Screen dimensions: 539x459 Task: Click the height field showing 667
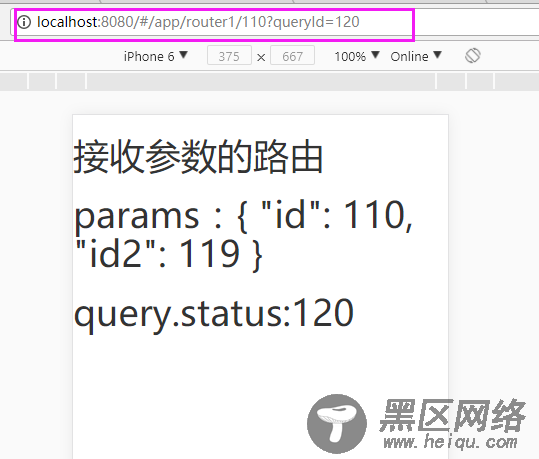(293, 56)
